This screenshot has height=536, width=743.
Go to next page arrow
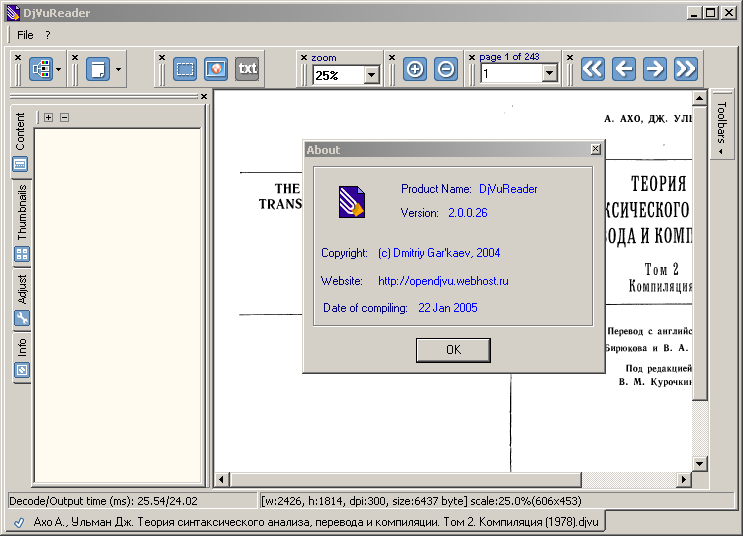(x=655, y=69)
